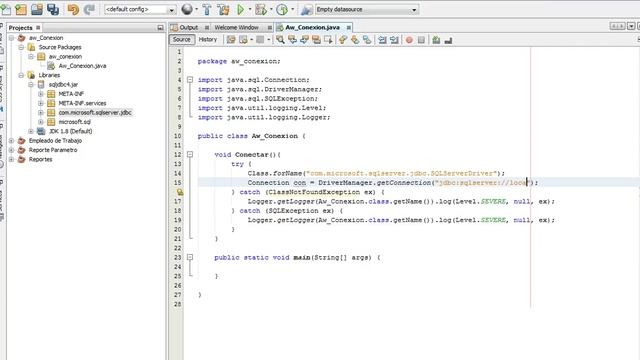Click the Shift Line Right icon

tap(394, 40)
